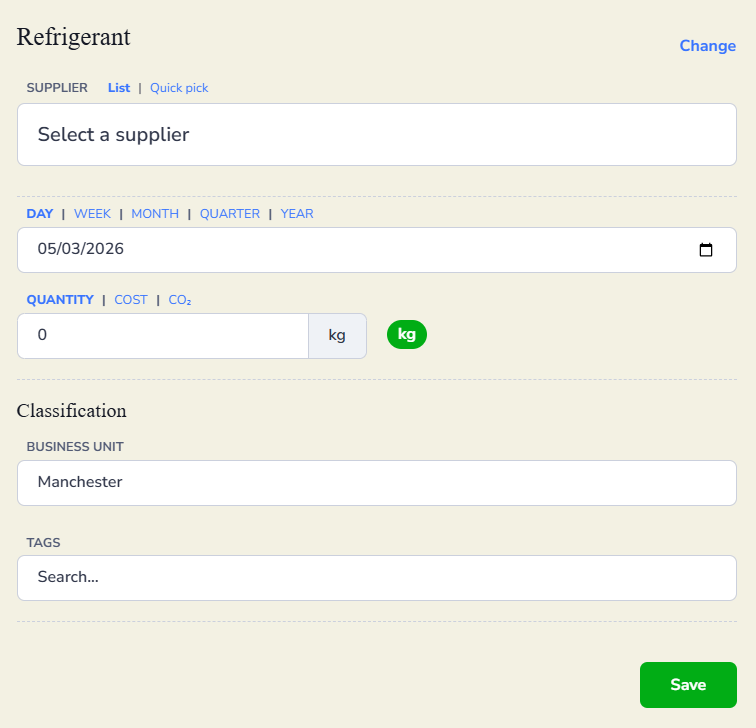Switch to the COST input mode

(131, 300)
